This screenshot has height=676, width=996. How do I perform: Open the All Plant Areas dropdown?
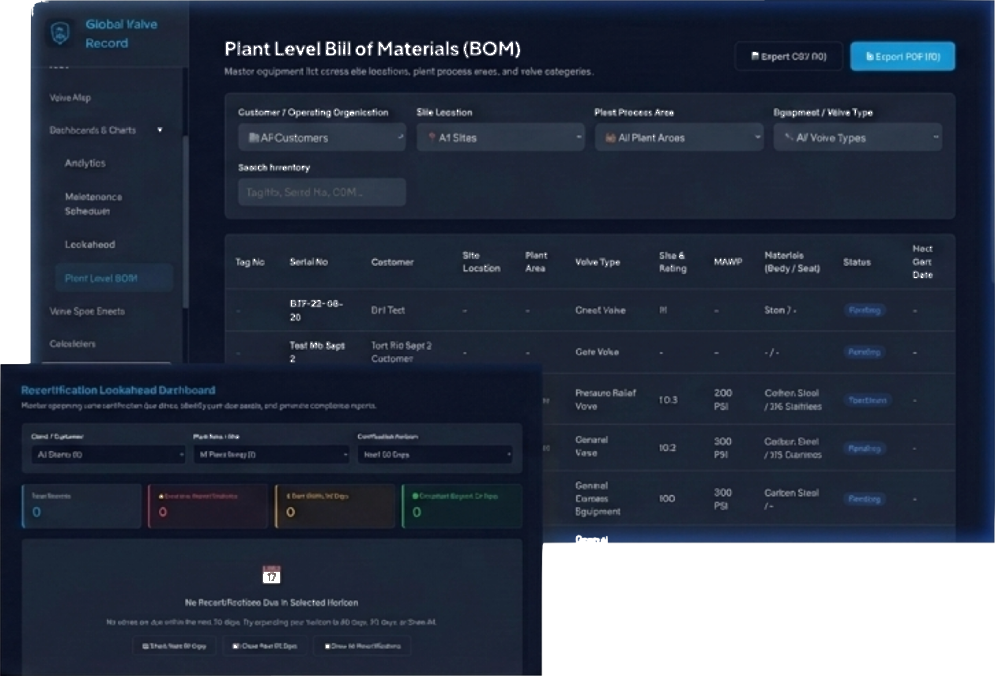(679, 137)
